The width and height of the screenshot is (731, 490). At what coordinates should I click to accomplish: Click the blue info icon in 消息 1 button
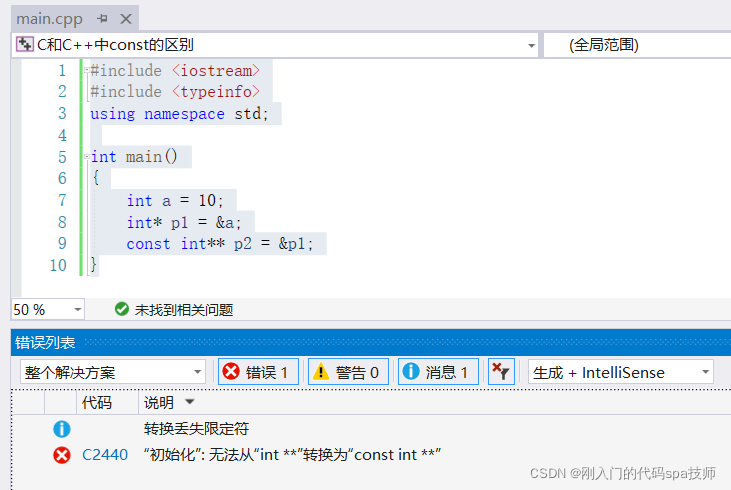click(411, 372)
